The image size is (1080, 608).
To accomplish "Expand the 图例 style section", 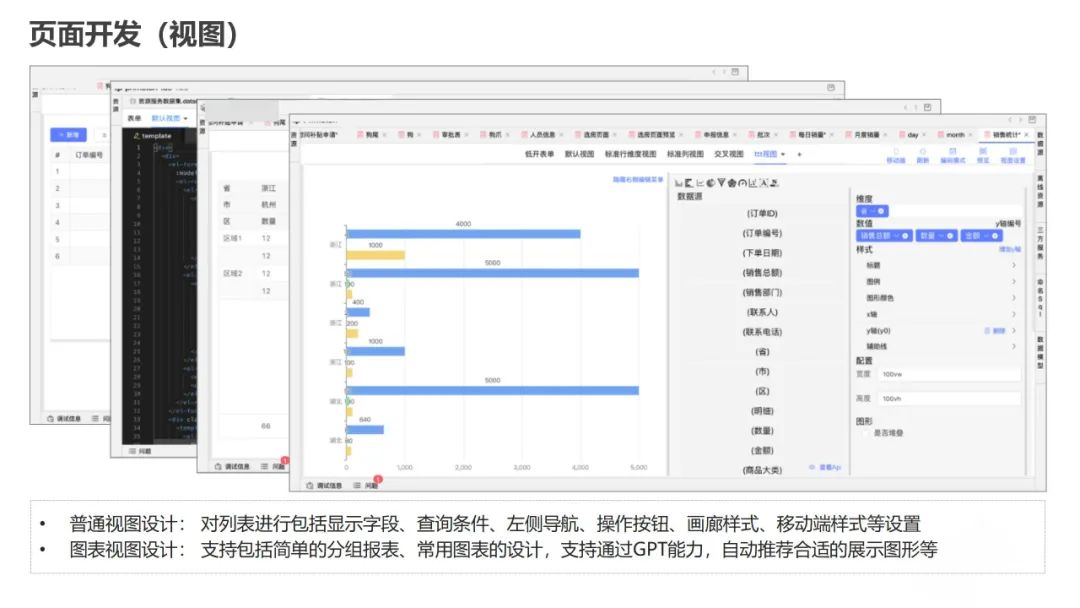I will (940, 282).
